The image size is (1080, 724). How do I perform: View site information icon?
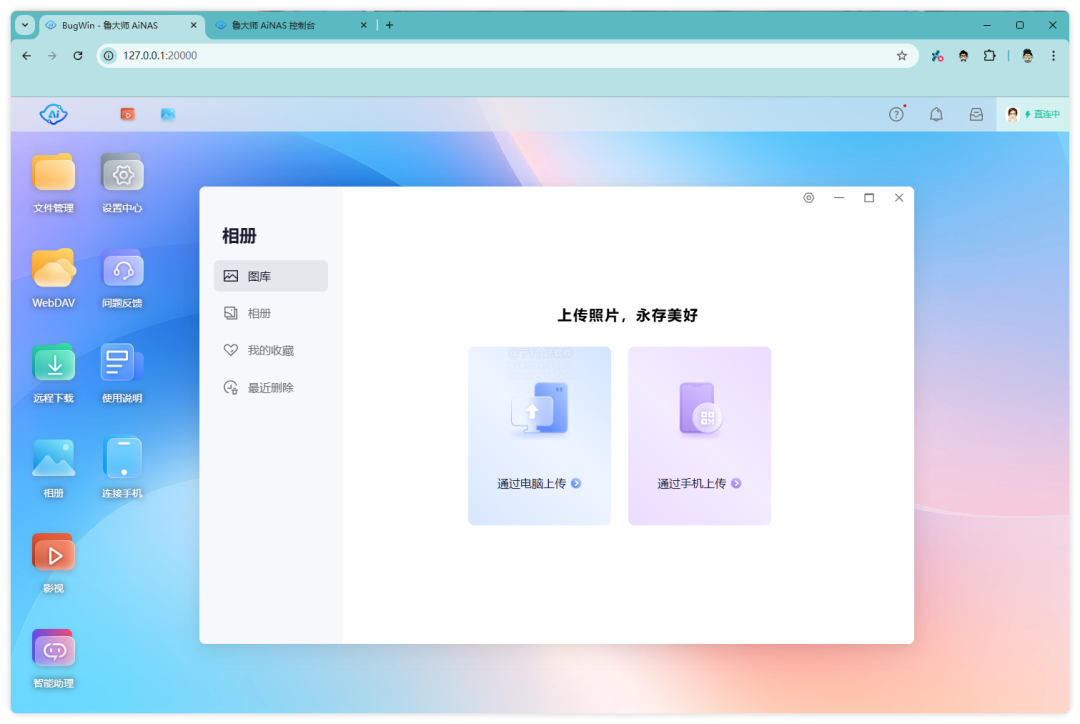[109, 56]
